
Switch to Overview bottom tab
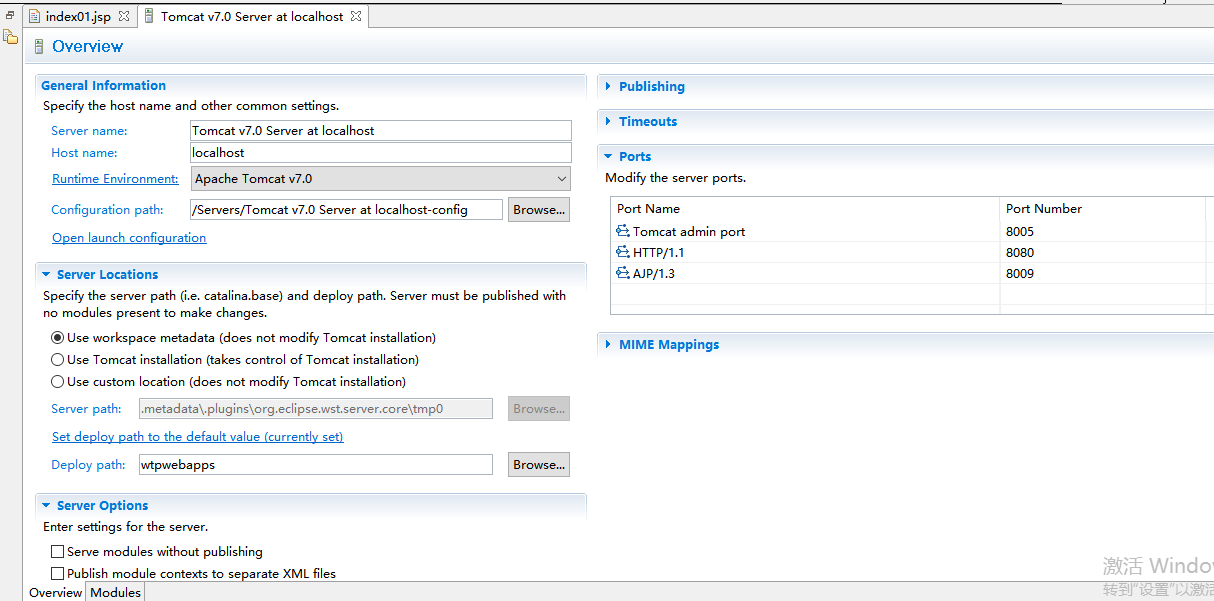[x=56, y=592]
